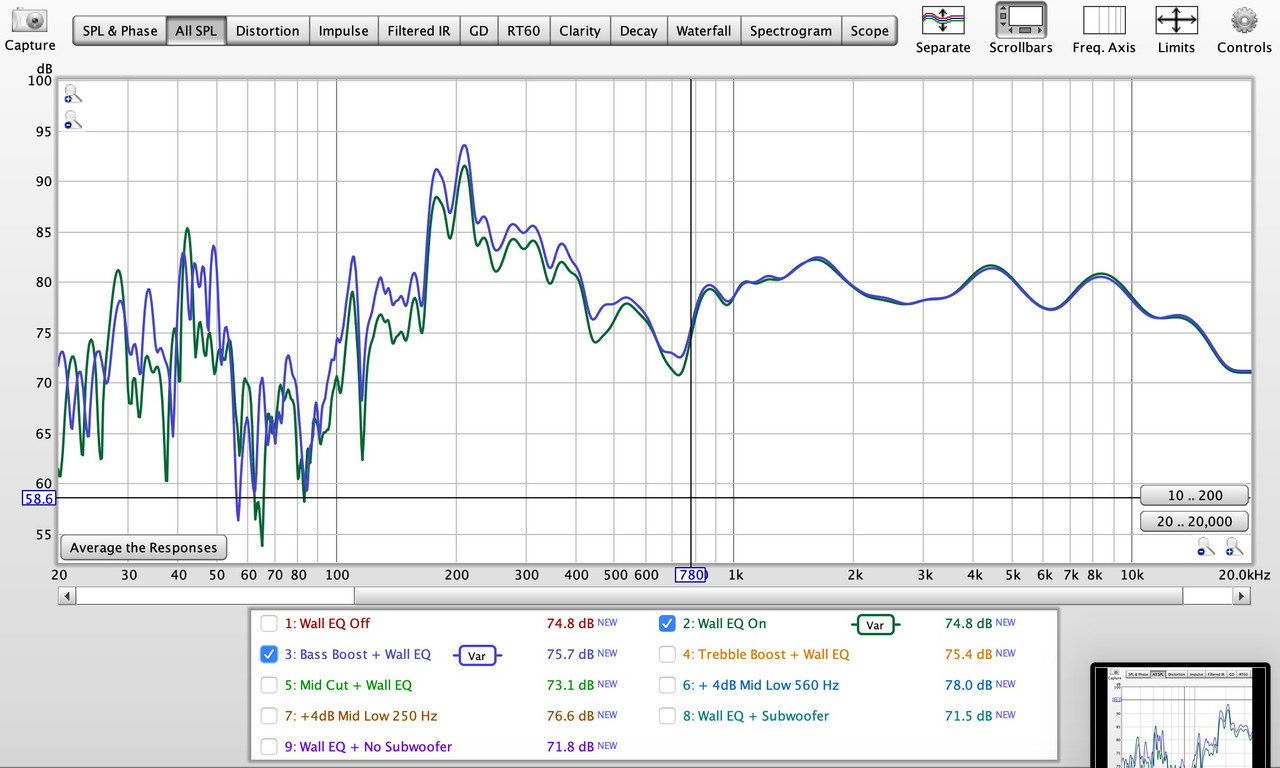Open the Var smoothing selector for Wall EQ On
1280x768 pixels.
click(x=875, y=625)
